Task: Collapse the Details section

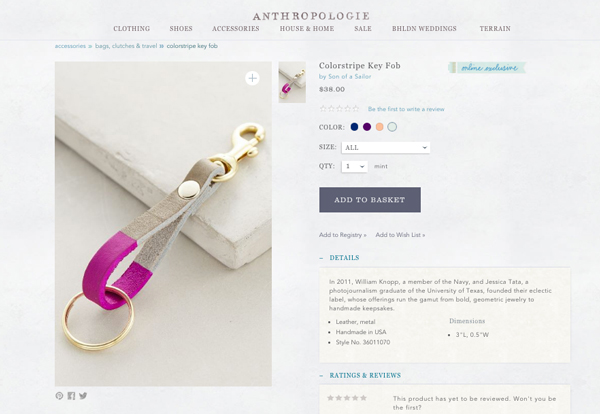Action: (x=340, y=258)
